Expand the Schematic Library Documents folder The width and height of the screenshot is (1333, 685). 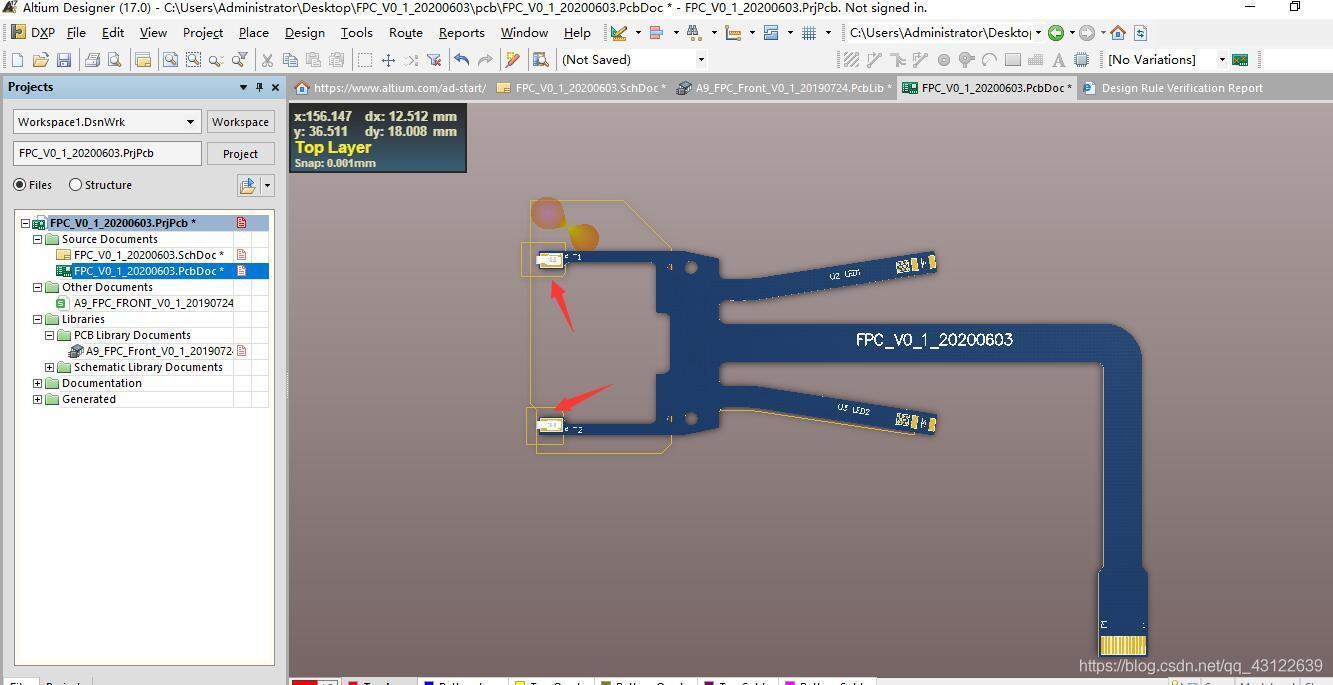(50, 367)
